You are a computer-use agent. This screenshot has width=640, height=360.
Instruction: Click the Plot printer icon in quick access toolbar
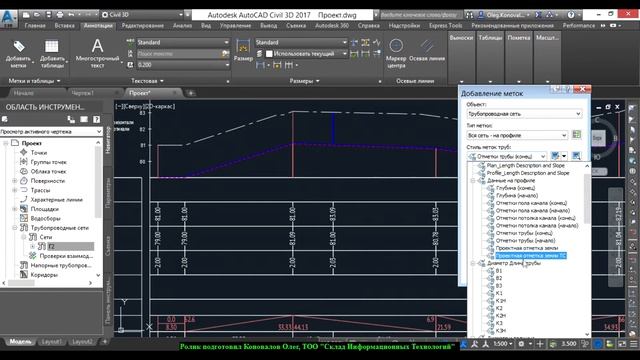tap(60, 15)
